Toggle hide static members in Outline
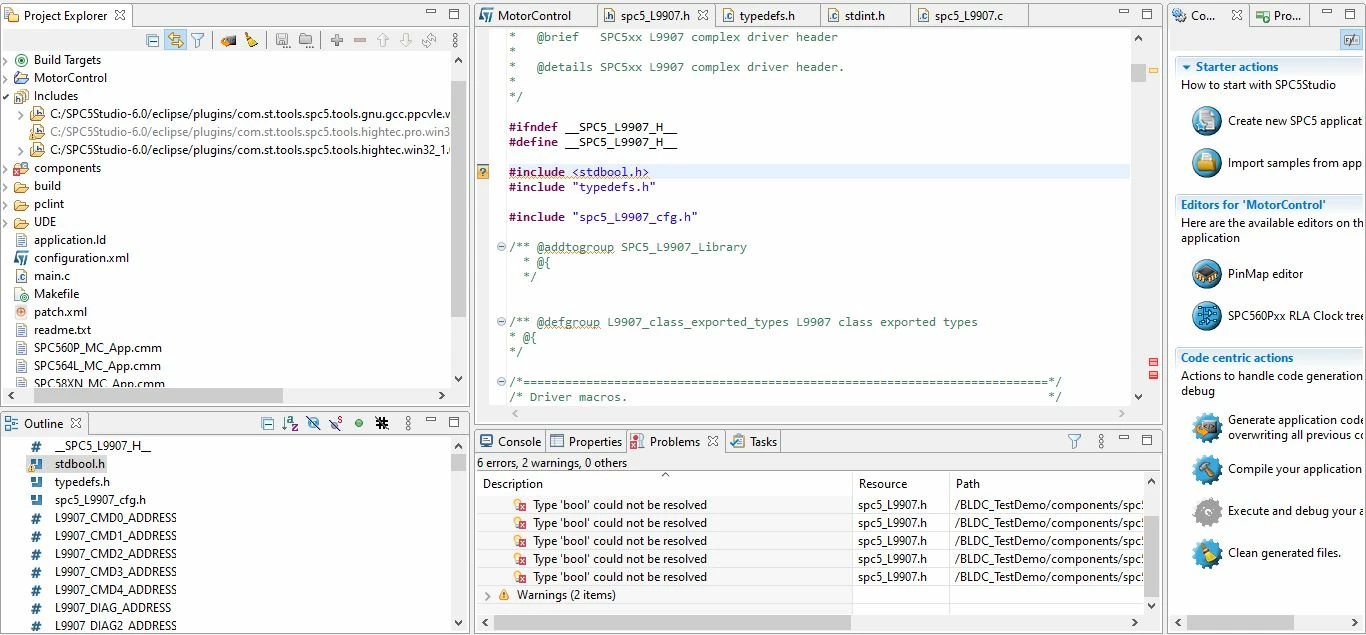The image size is (1366, 635). click(336, 423)
